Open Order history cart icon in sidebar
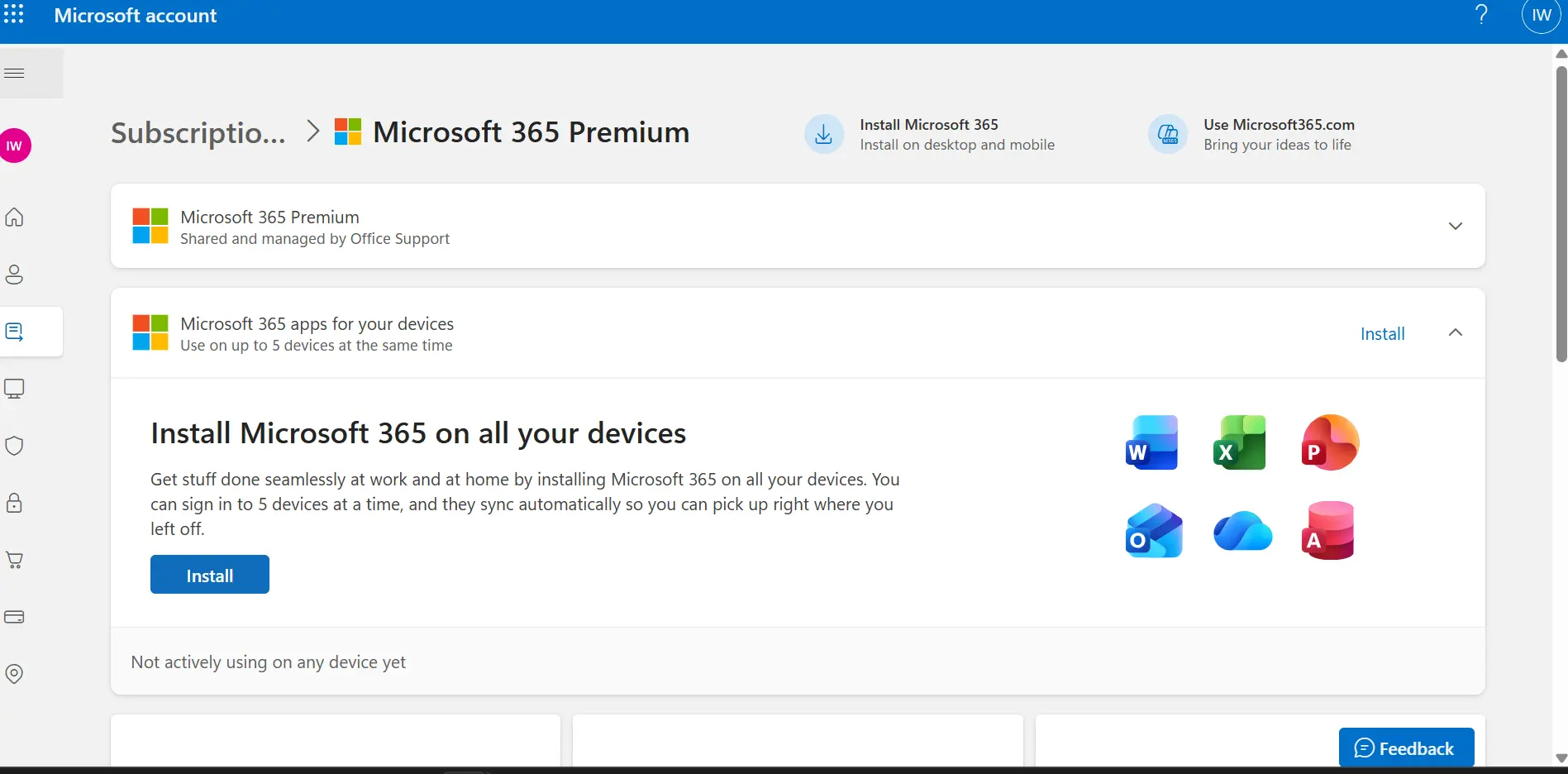This screenshot has height=774, width=1568. tap(15, 560)
